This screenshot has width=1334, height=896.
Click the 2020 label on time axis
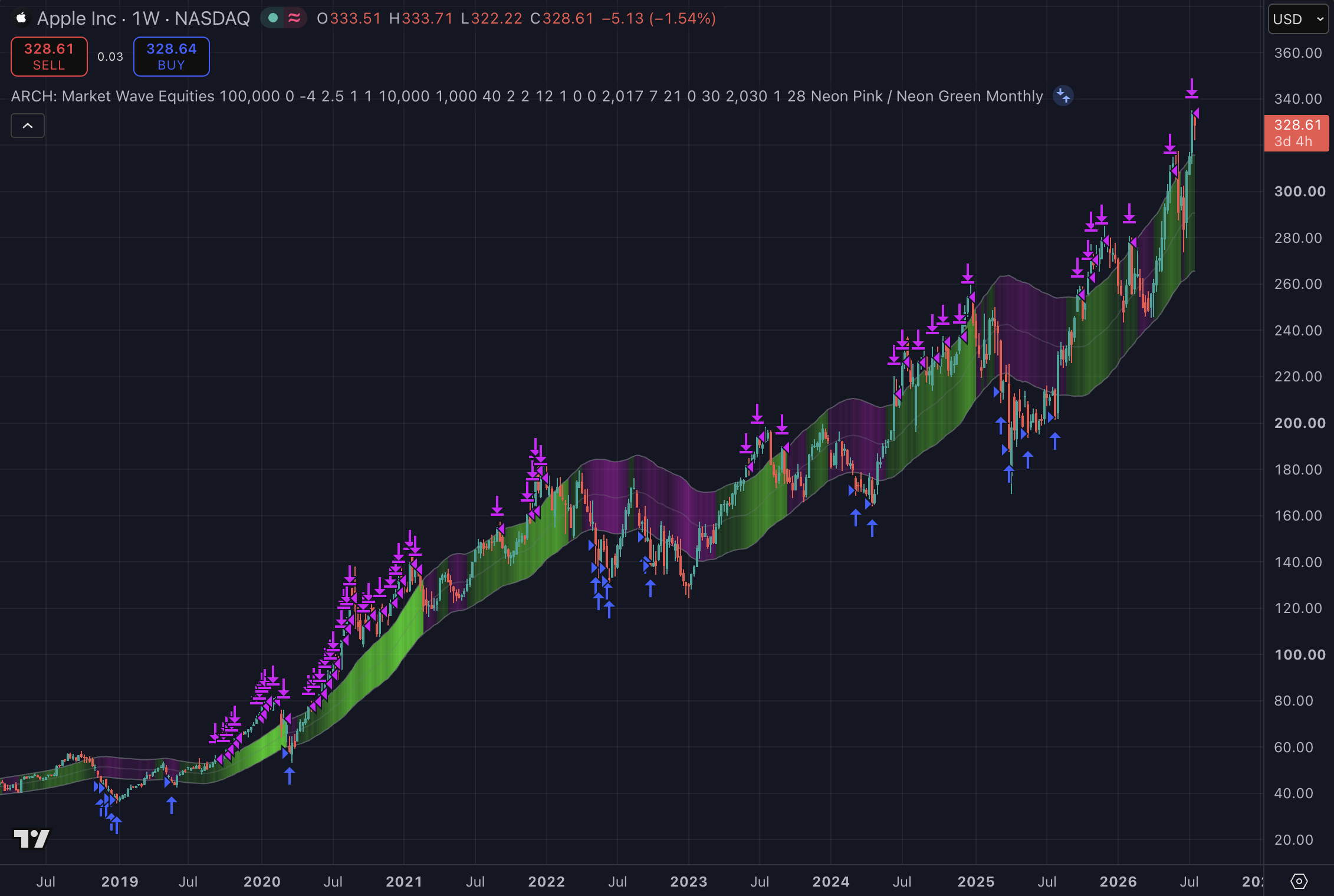pyautogui.click(x=262, y=882)
